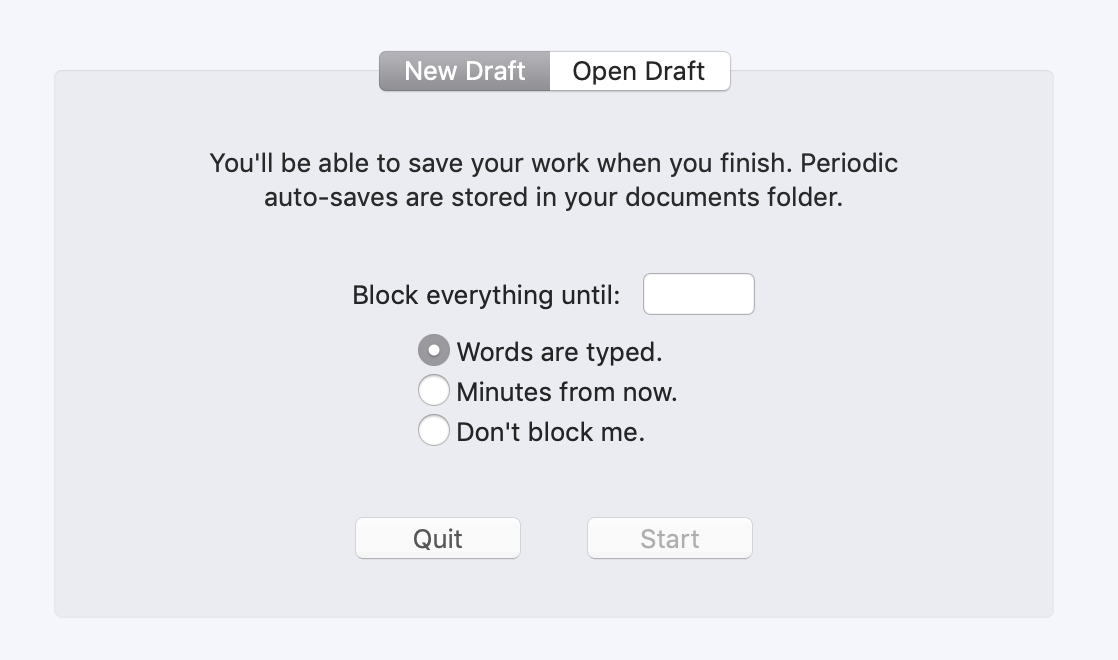Switch to the Open Draft tab
Screen dimensions: 1118x660
[639, 71]
